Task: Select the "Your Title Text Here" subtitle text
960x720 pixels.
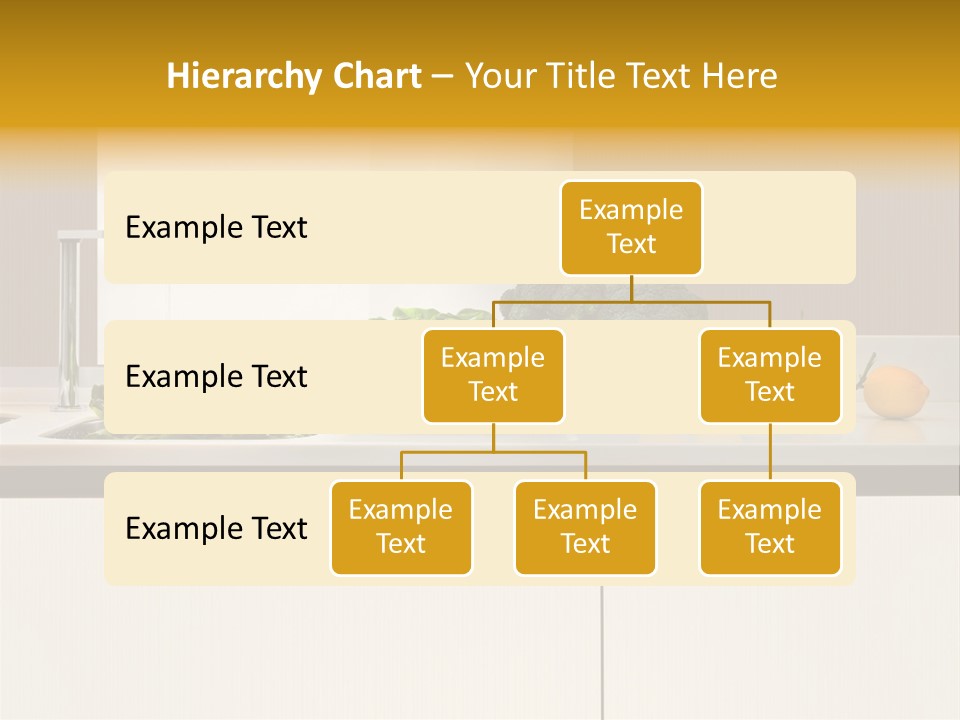Action: tap(621, 77)
